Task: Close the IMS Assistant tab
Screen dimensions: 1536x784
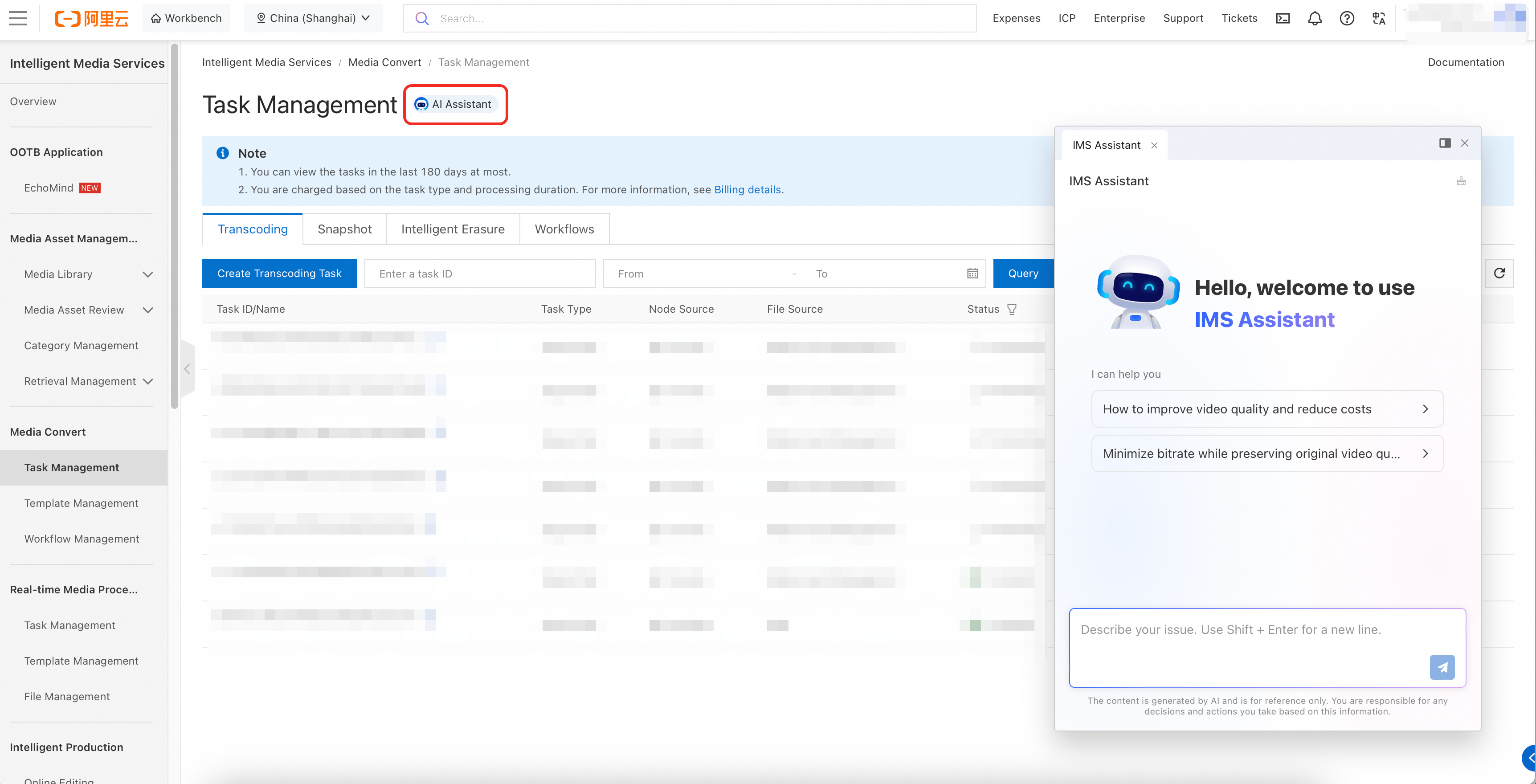Action: (1154, 146)
